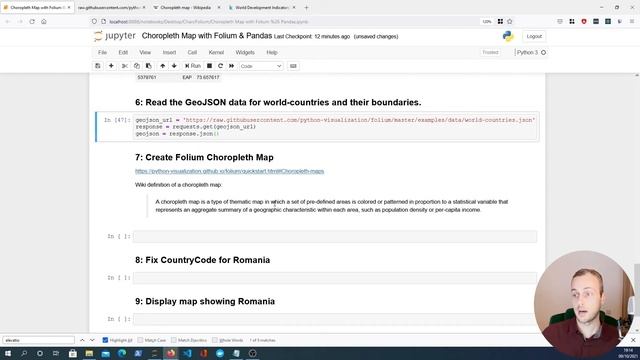Viewport: 640px width, 360px height.
Task: Toggle the Match Case checkbox
Action: tap(140, 340)
